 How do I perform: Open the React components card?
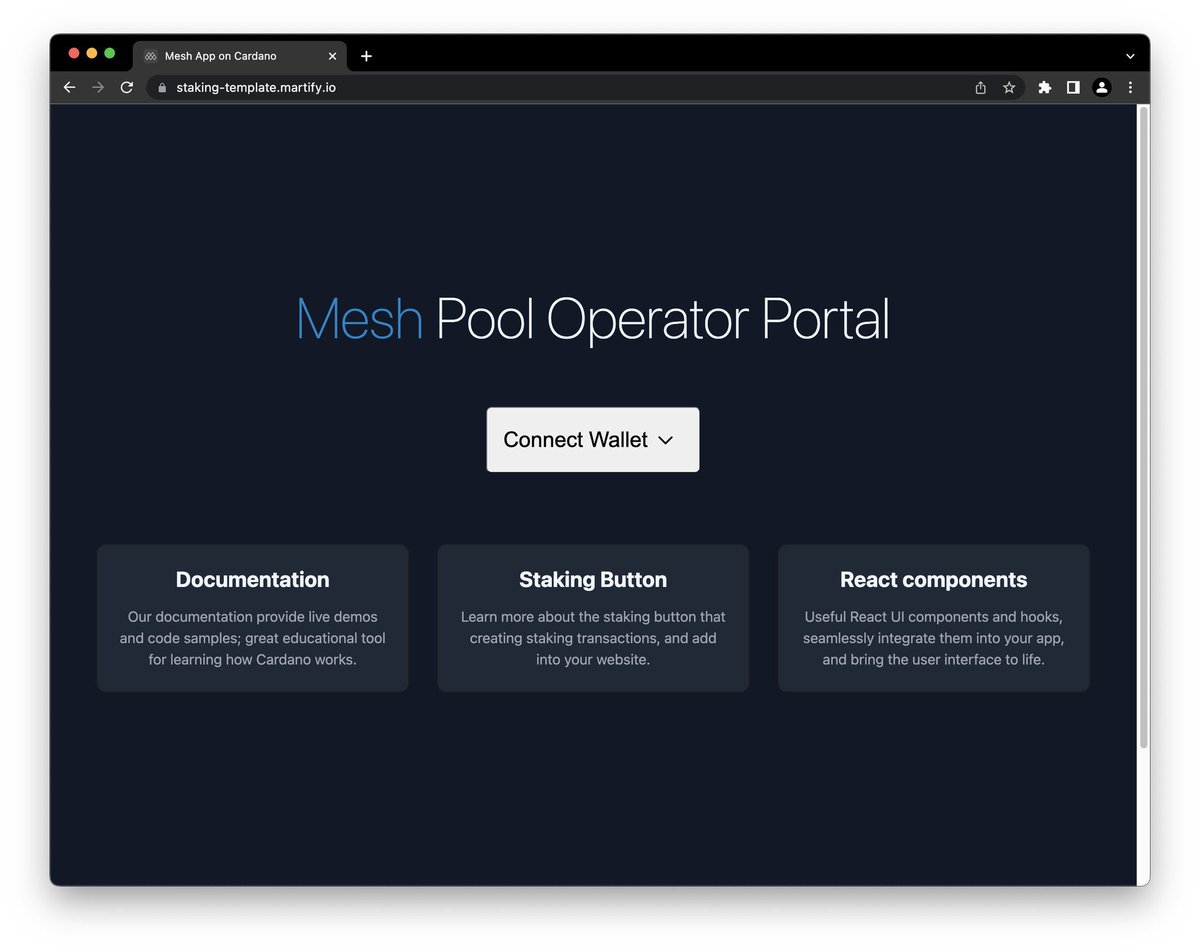(934, 618)
